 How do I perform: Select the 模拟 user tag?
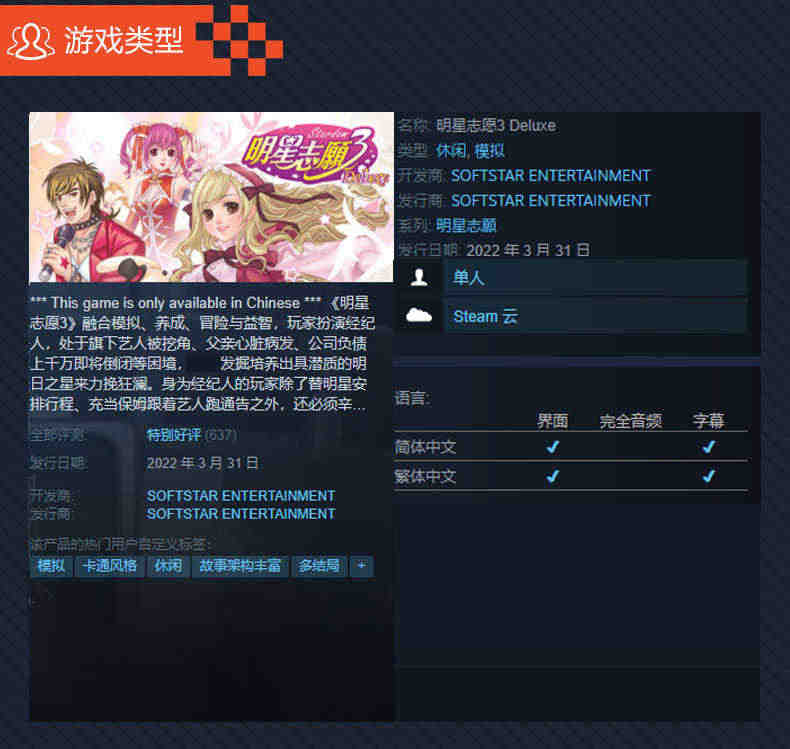tap(51, 566)
